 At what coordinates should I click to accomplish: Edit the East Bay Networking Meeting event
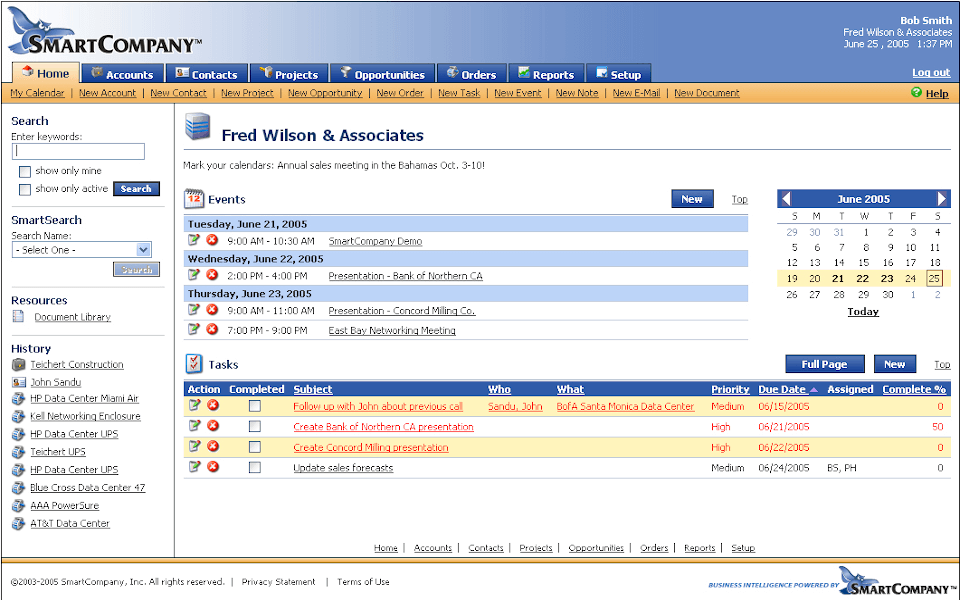pyautogui.click(x=193, y=329)
